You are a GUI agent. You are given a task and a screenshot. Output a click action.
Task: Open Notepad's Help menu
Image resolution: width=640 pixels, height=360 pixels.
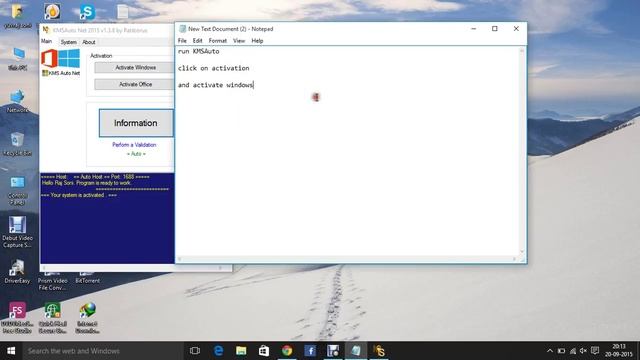(x=257, y=41)
